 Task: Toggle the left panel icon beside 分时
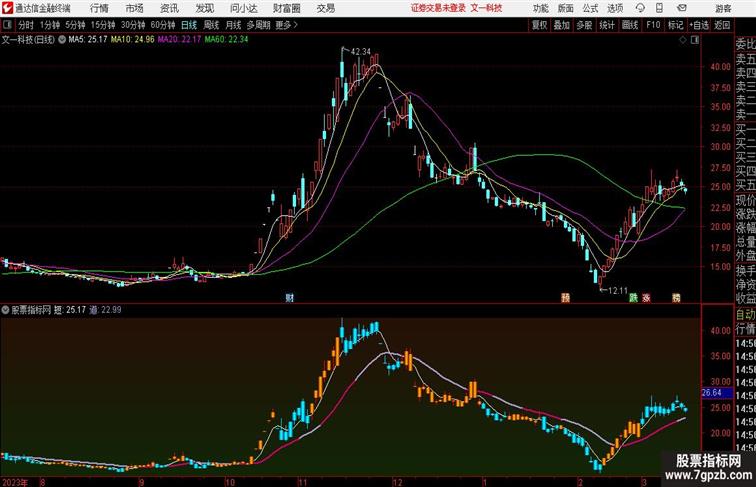[x=7, y=25]
